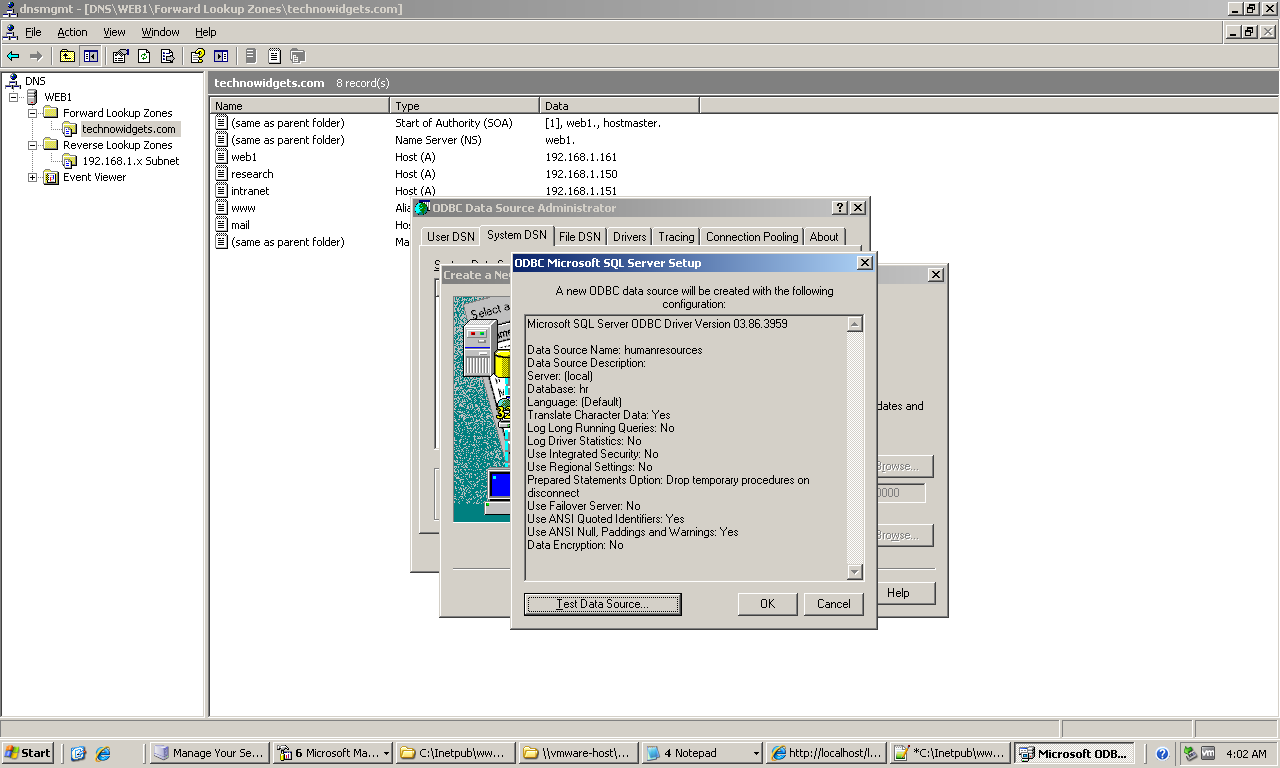Click the Back arrow in the toolbar
The width and height of the screenshot is (1280, 768).
(x=13, y=56)
